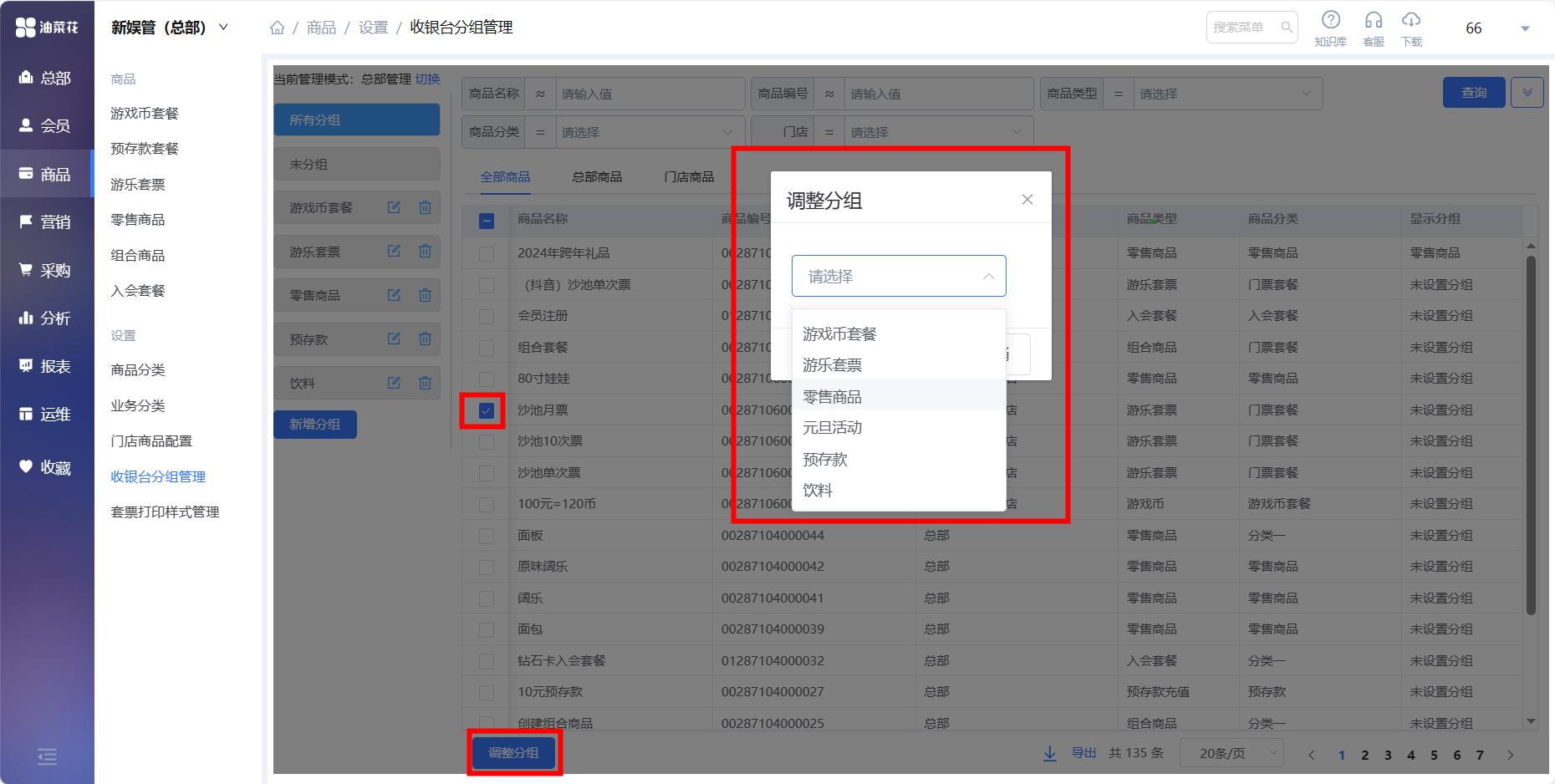Click the 切换 mode link
1555x784 pixels.
(427, 79)
